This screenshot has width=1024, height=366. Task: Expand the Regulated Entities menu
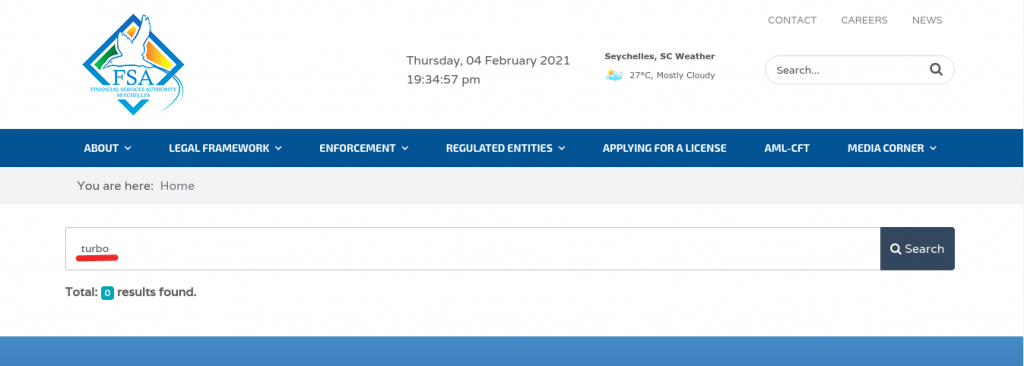tap(505, 148)
